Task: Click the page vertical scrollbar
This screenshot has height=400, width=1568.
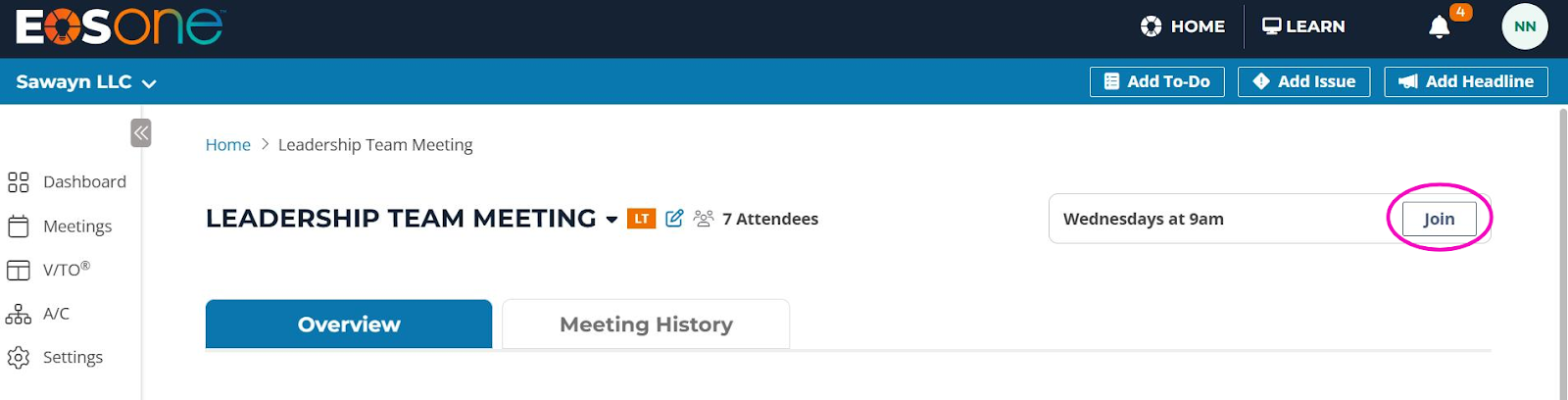Action: click(x=1563, y=253)
